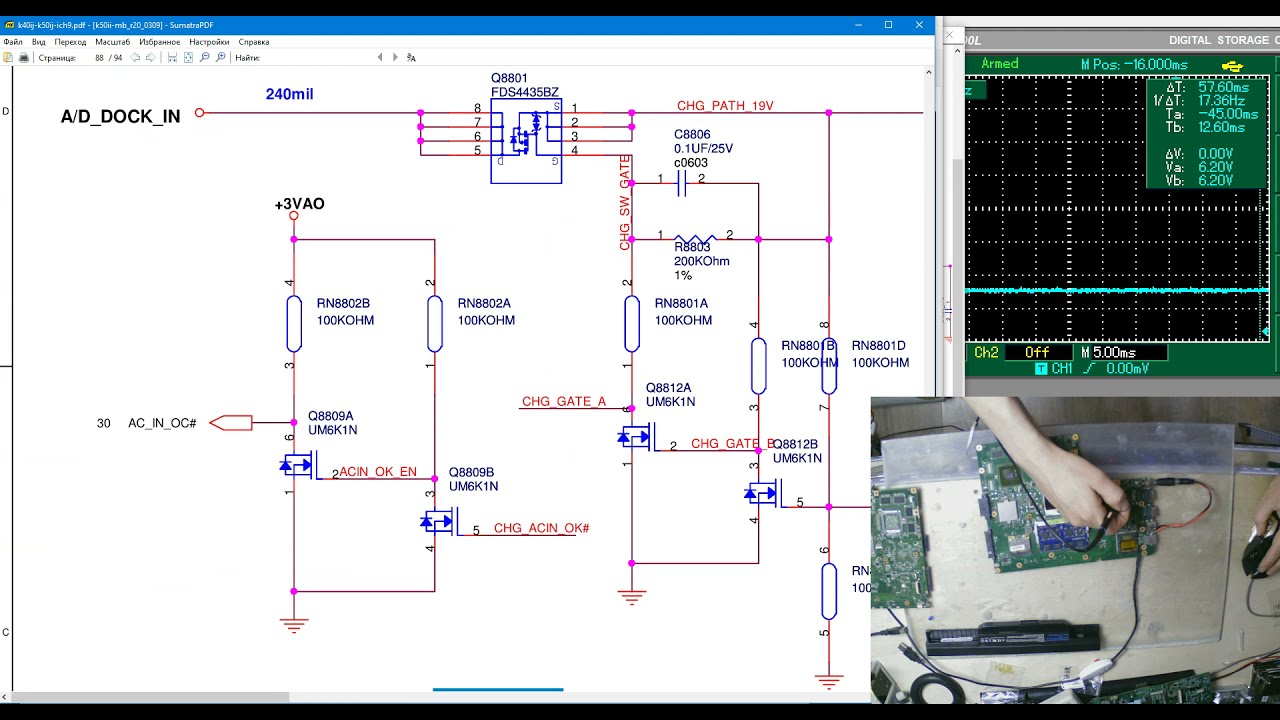Click the Tb 12.60ms cursor value
The height and width of the screenshot is (720, 1280).
click(x=1205, y=127)
